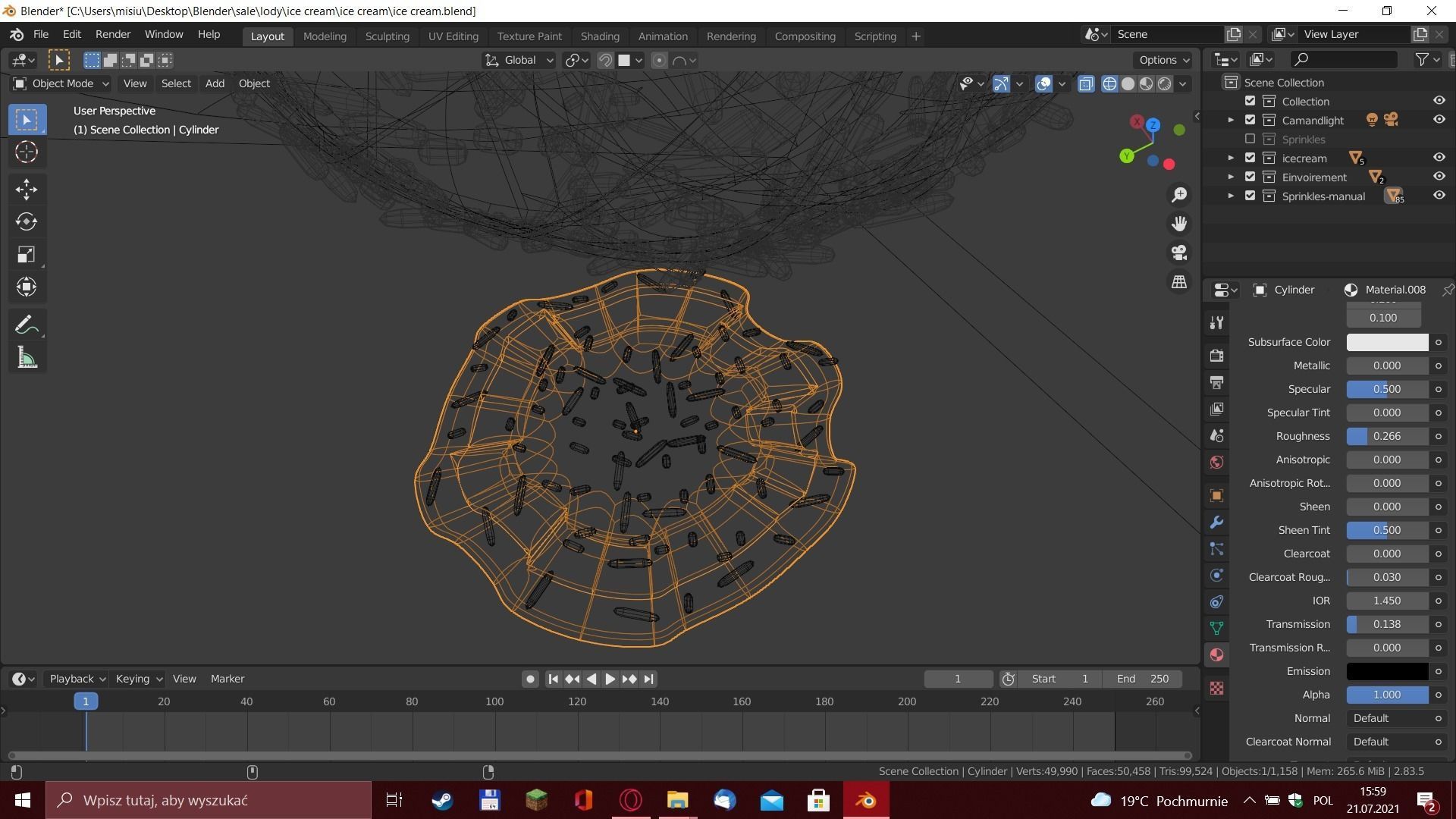1456x819 pixels.
Task: Expand the Sprinkles-manual collection
Action: click(x=1231, y=196)
